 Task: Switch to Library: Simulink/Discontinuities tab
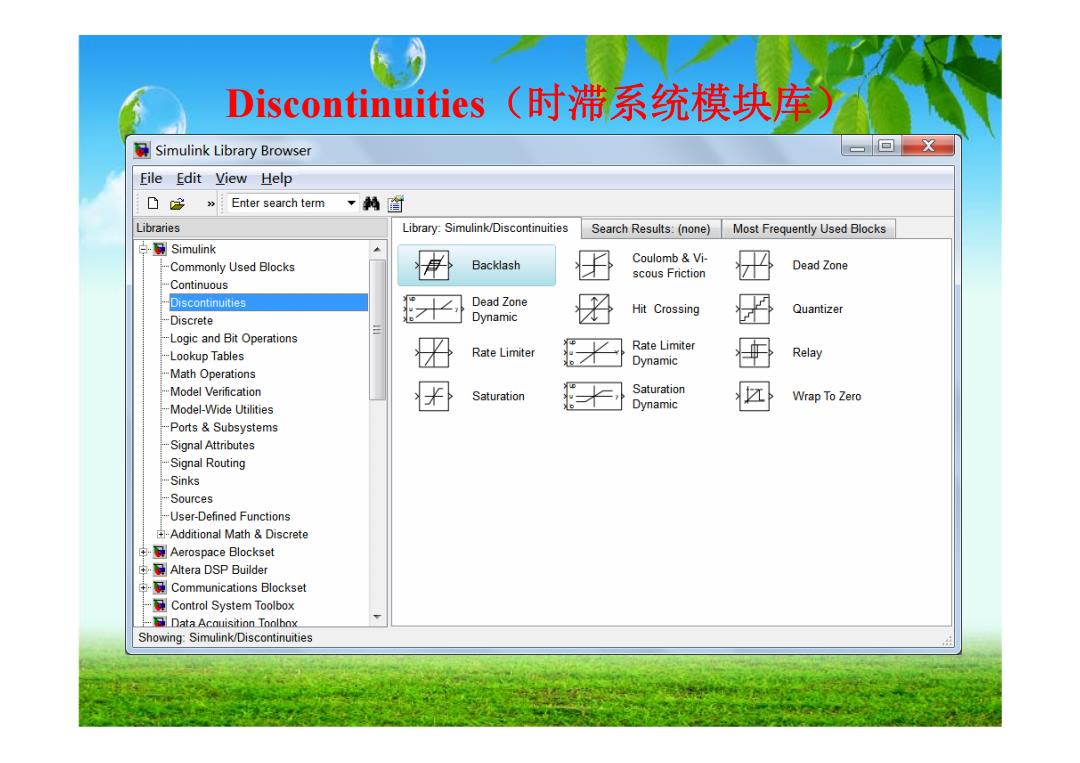(486, 228)
